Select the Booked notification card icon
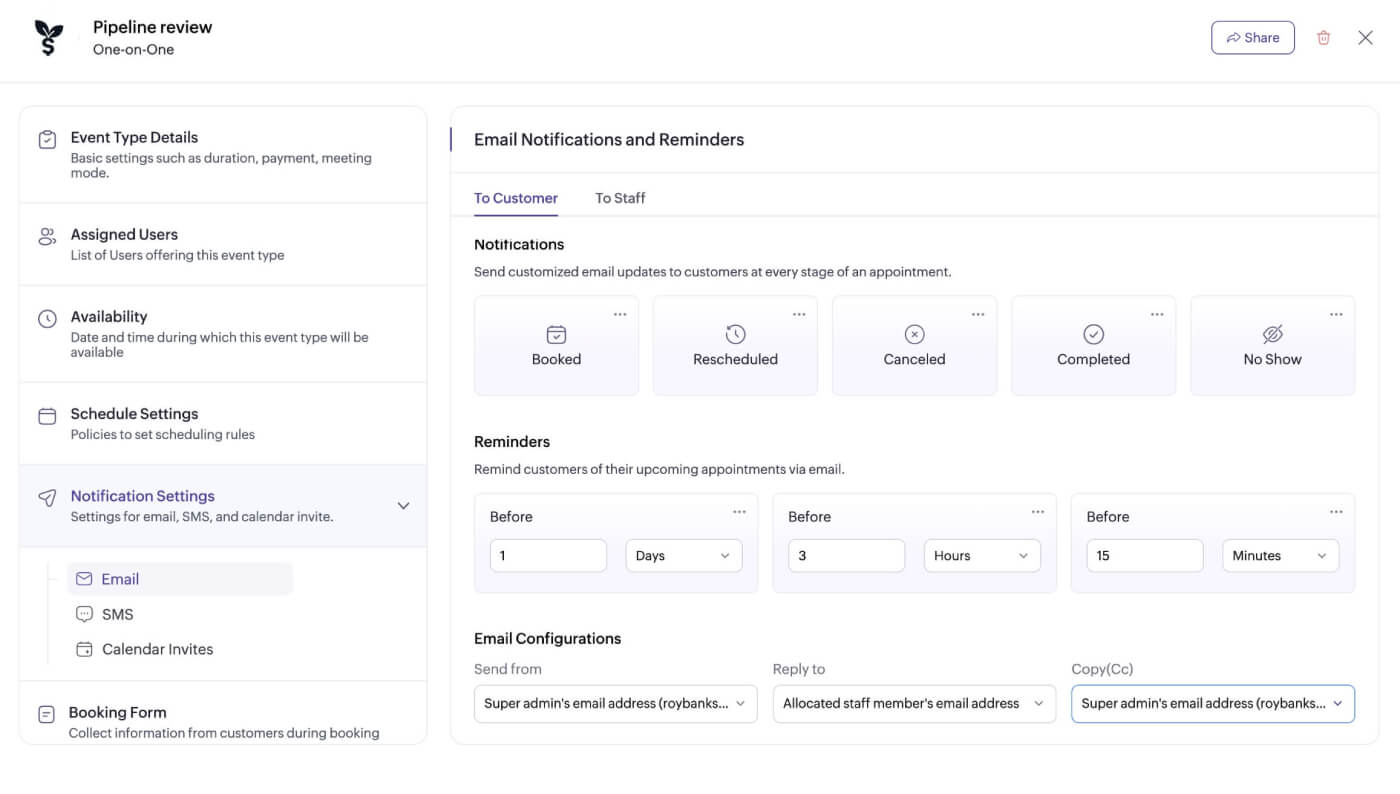 556,334
